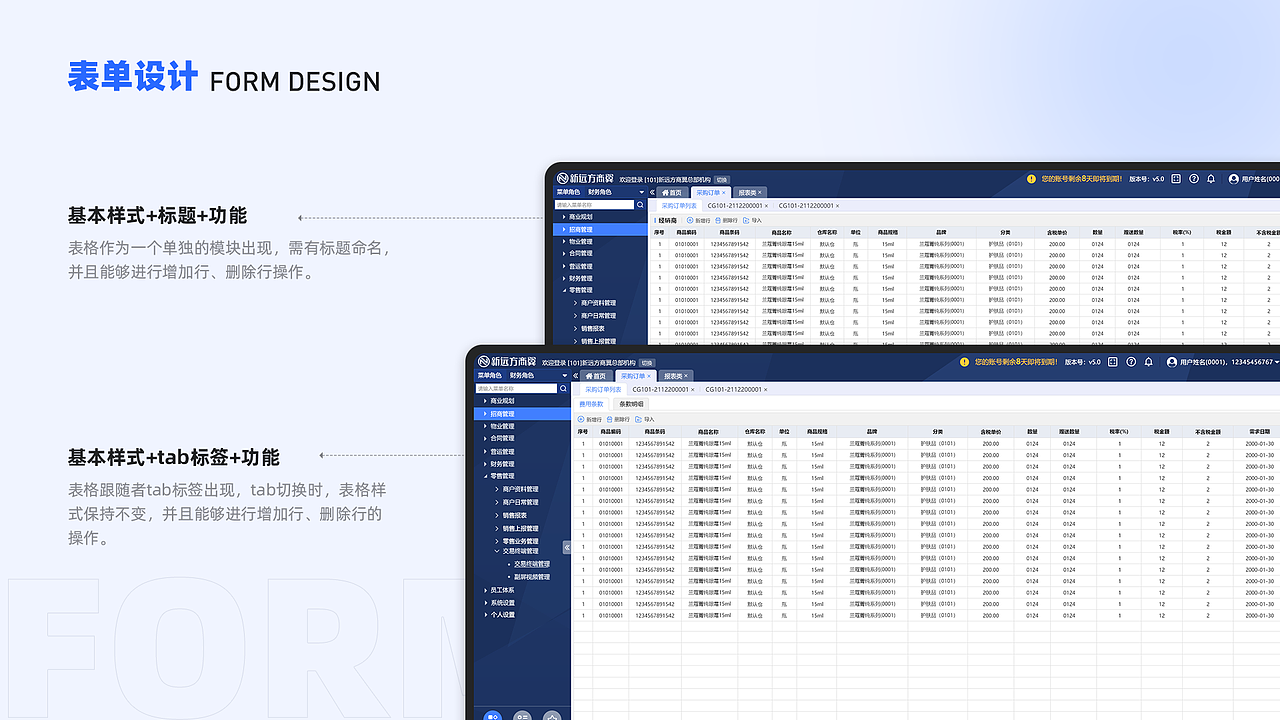Click the menu search field in the upper window

[594, 205]
